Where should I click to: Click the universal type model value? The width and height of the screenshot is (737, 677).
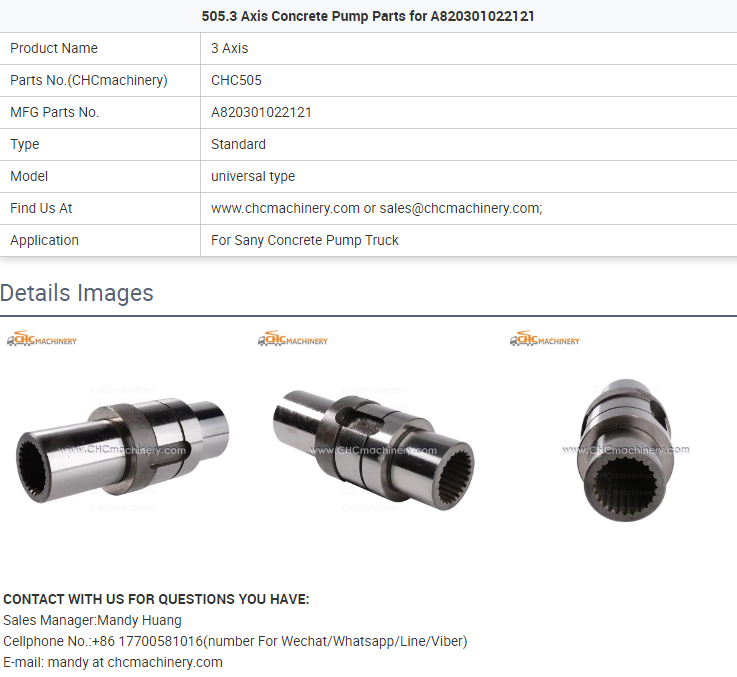coord(253,176)
